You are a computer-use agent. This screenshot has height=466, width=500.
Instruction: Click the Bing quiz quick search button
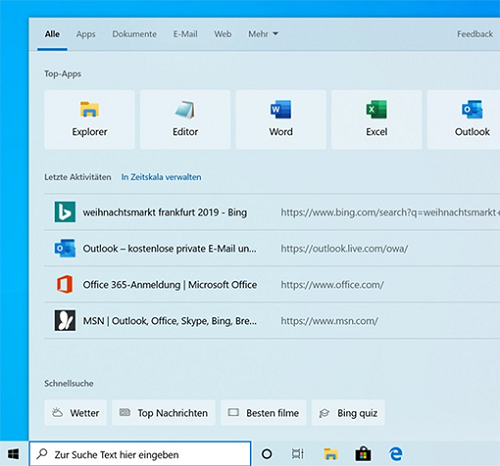(x=348, y=413)
